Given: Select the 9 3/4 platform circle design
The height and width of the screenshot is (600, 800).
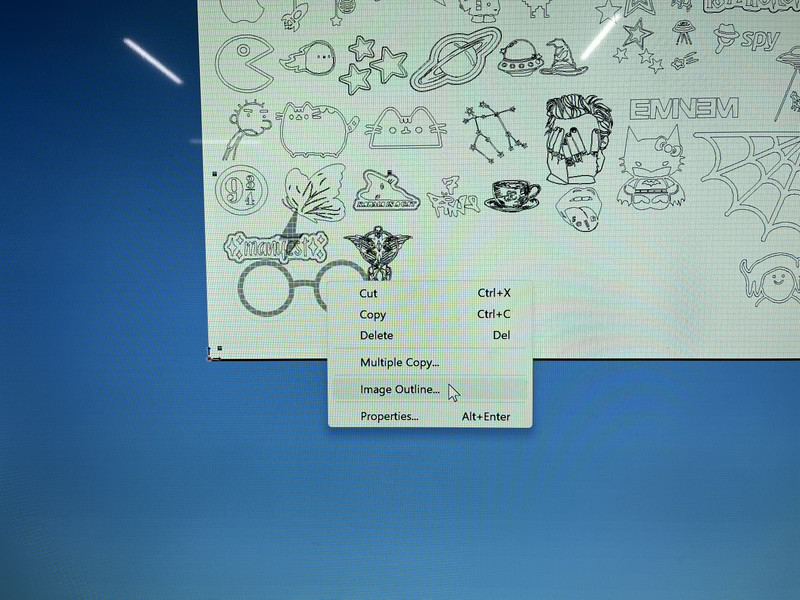Looking at the screenshot, I should [241, 190].
